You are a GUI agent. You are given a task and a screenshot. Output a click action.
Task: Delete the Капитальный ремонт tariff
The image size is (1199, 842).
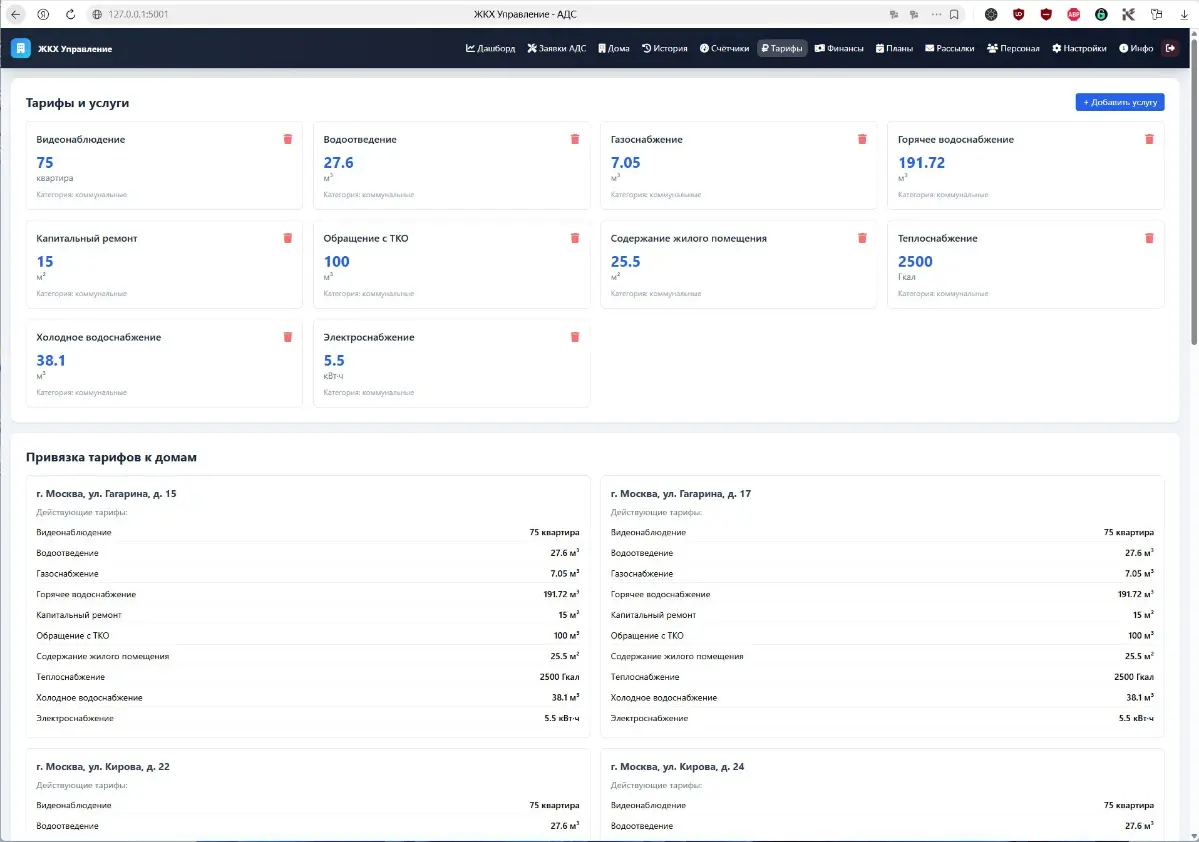(x=288, y=238)
